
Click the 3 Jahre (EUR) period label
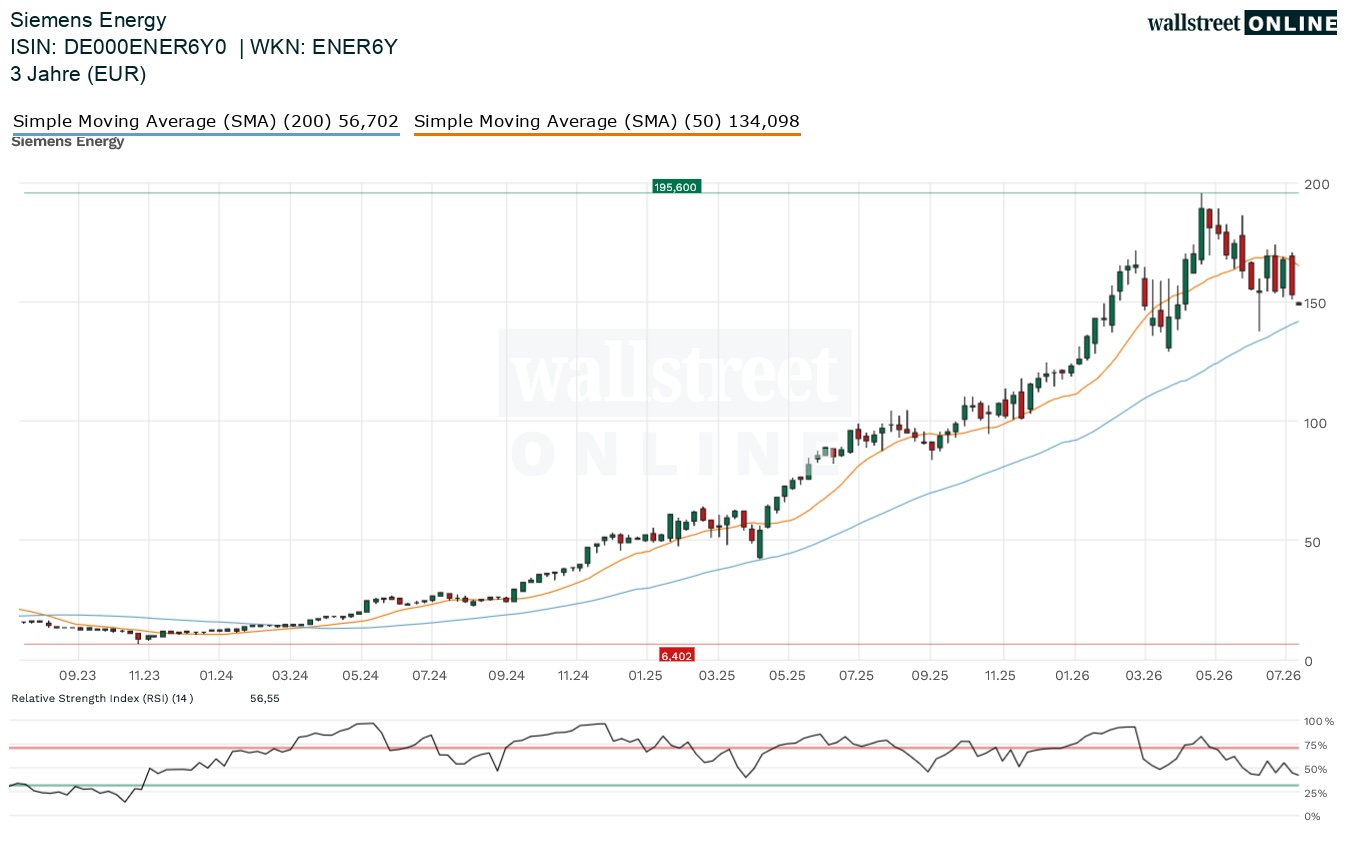point(78,74)
